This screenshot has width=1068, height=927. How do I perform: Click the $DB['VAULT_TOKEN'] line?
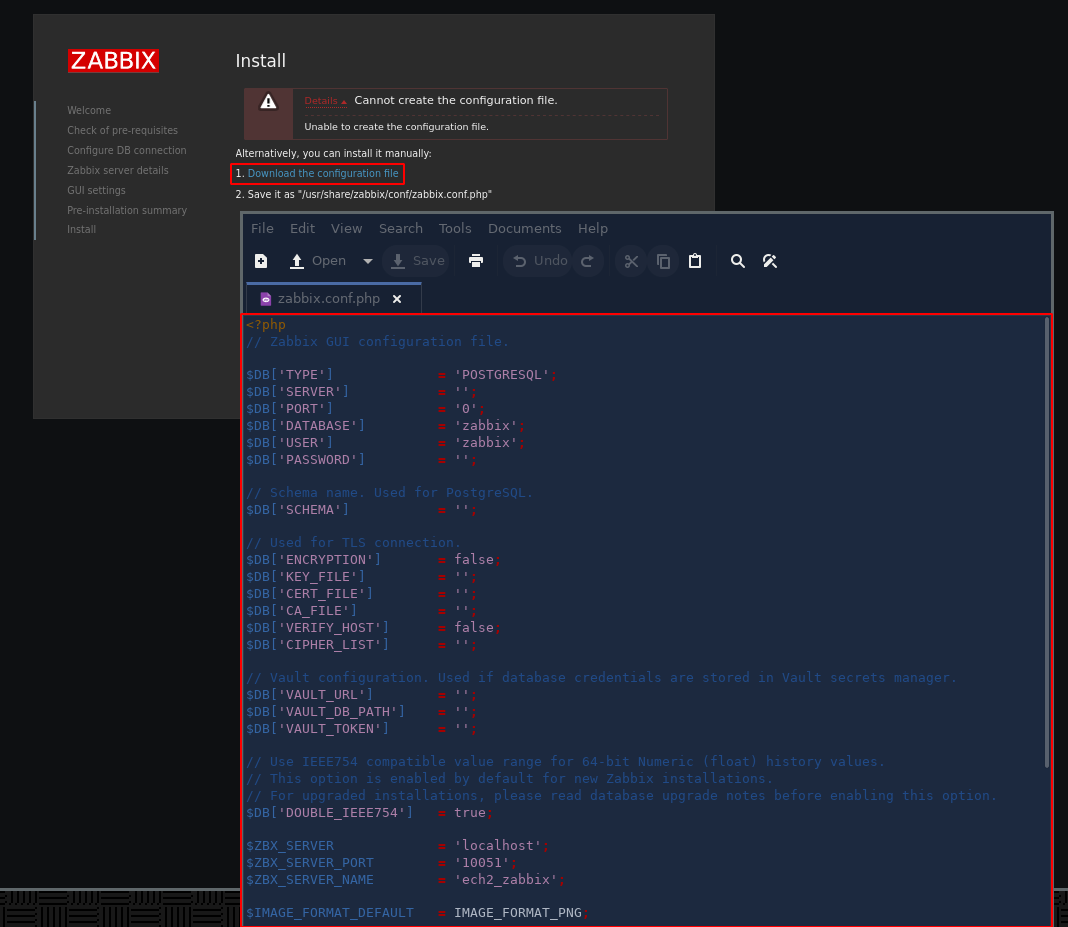(x=362, y=729)
